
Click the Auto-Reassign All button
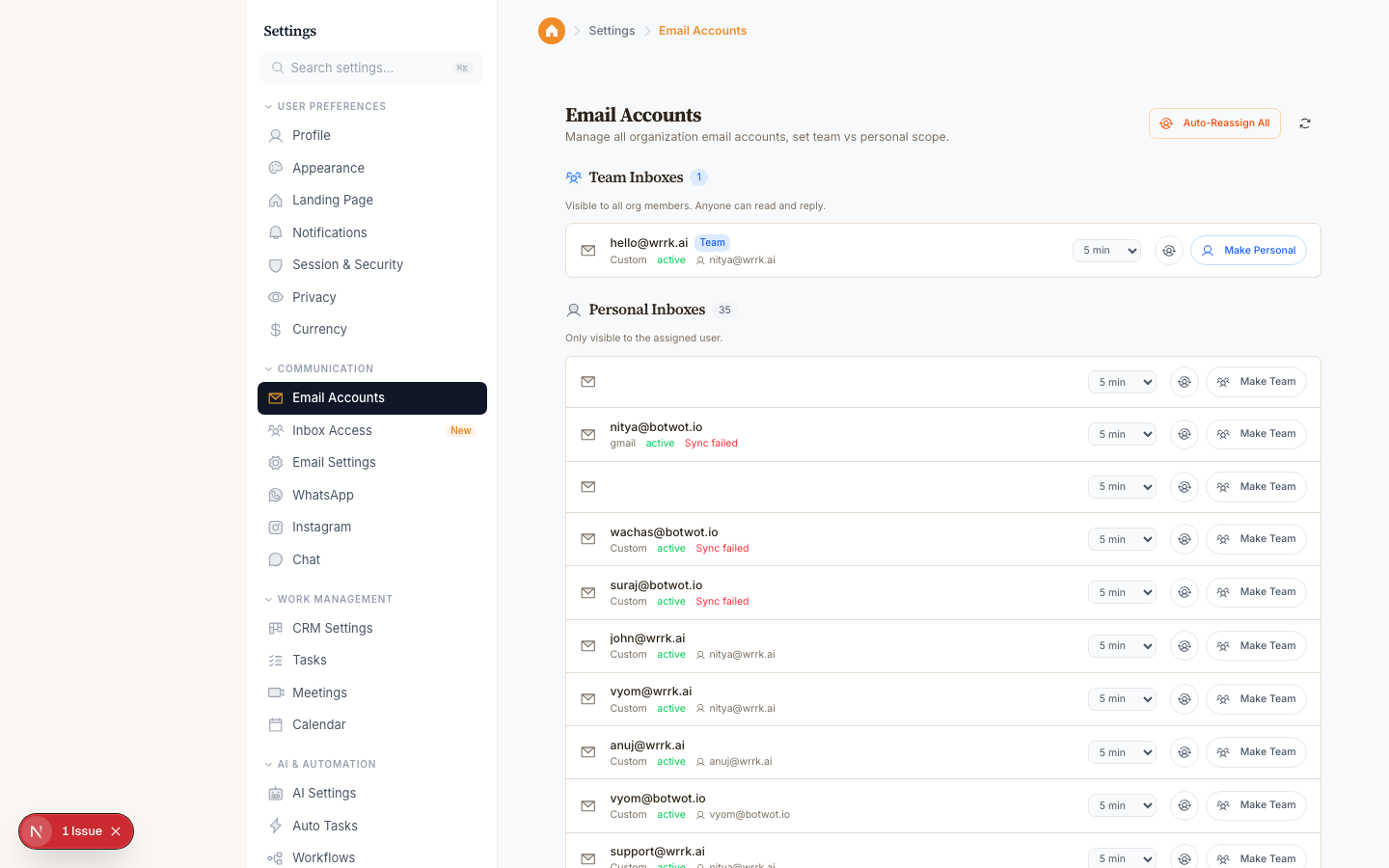pos(1214,123)
